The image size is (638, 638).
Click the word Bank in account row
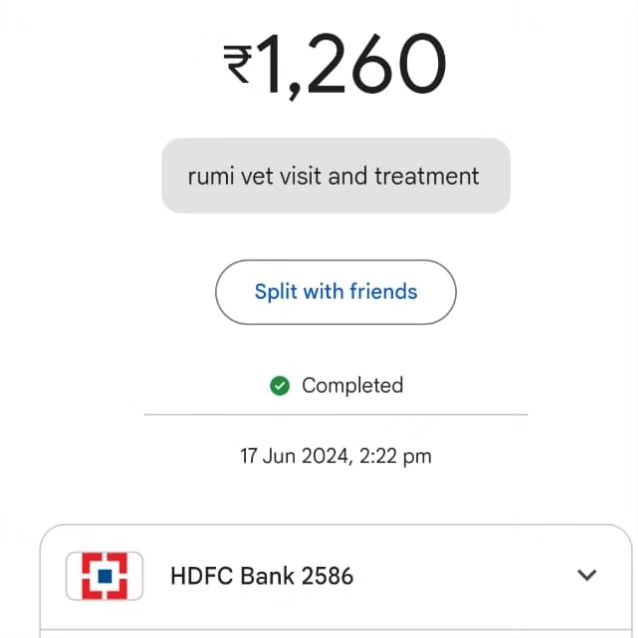pyautogui.click(x=264, y=576)
